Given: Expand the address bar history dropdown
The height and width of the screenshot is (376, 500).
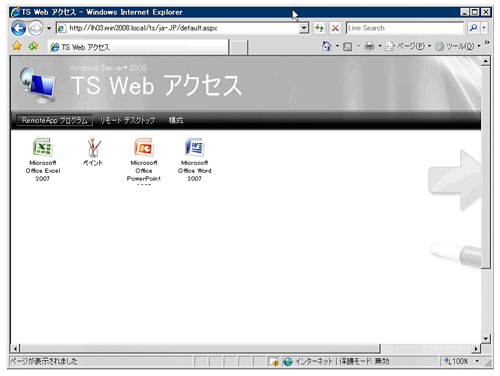Looking at the screenshot, I should (x=304, y=28).
